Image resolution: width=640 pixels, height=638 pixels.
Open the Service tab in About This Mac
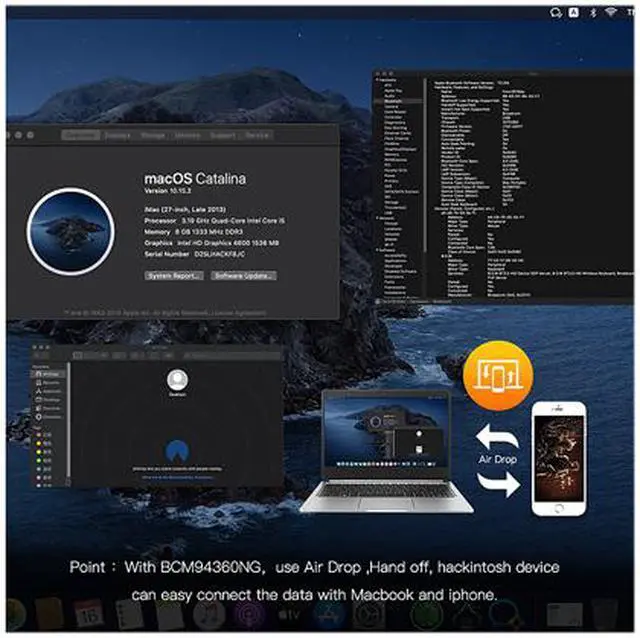click(x=257, y=135)
